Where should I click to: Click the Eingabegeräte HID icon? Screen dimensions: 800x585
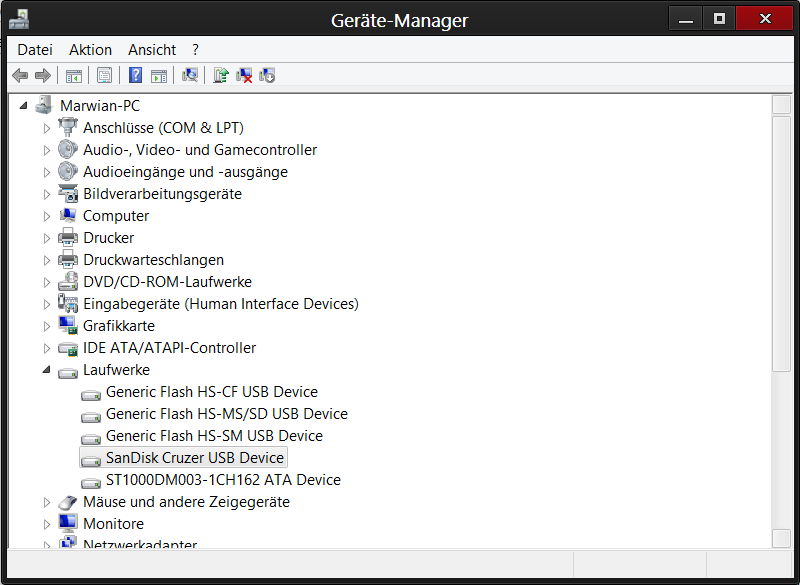(x=68, y=303)
